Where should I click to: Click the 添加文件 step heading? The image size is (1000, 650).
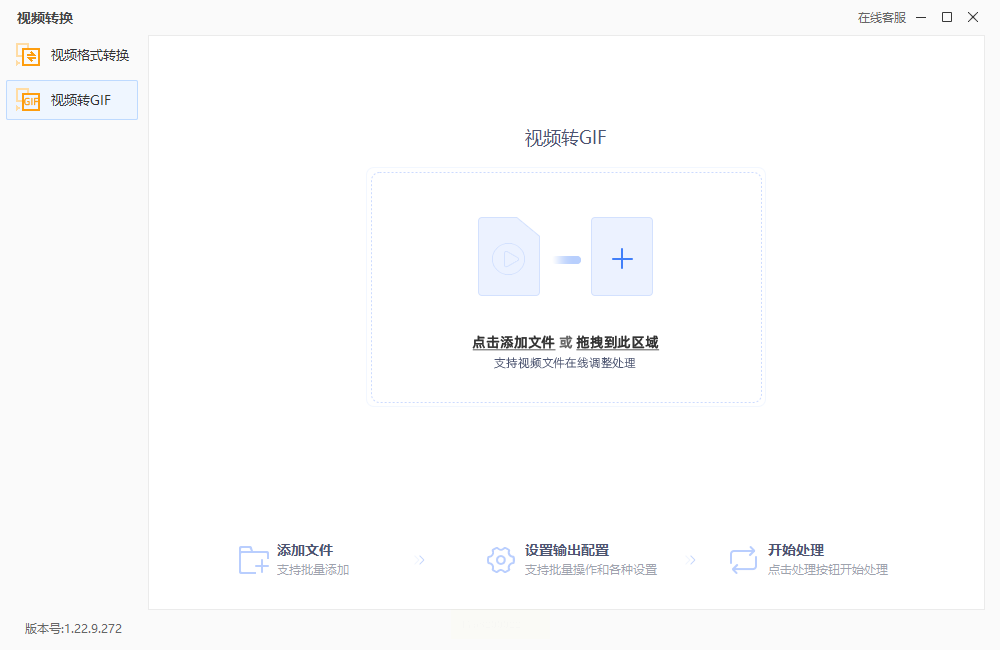tap(305, 550)
